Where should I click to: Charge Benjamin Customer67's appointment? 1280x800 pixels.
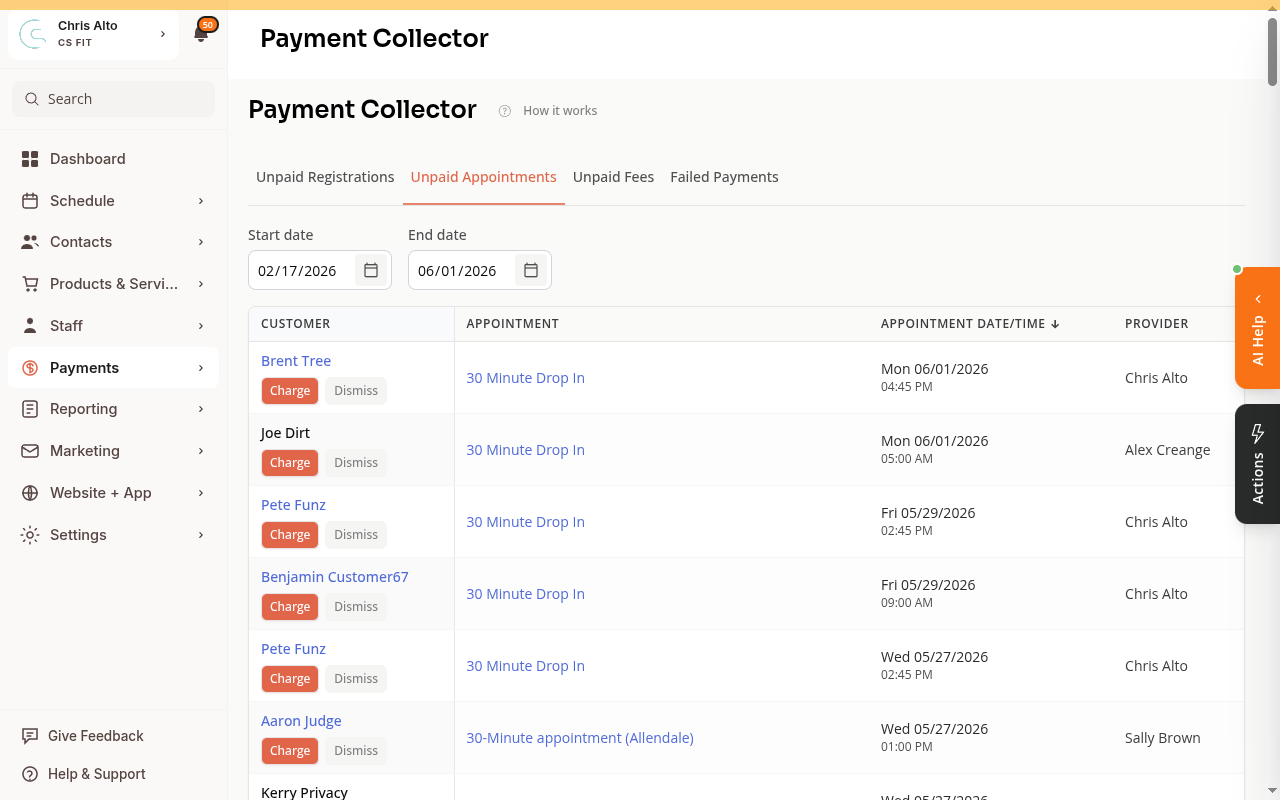(x=290, y=607)
